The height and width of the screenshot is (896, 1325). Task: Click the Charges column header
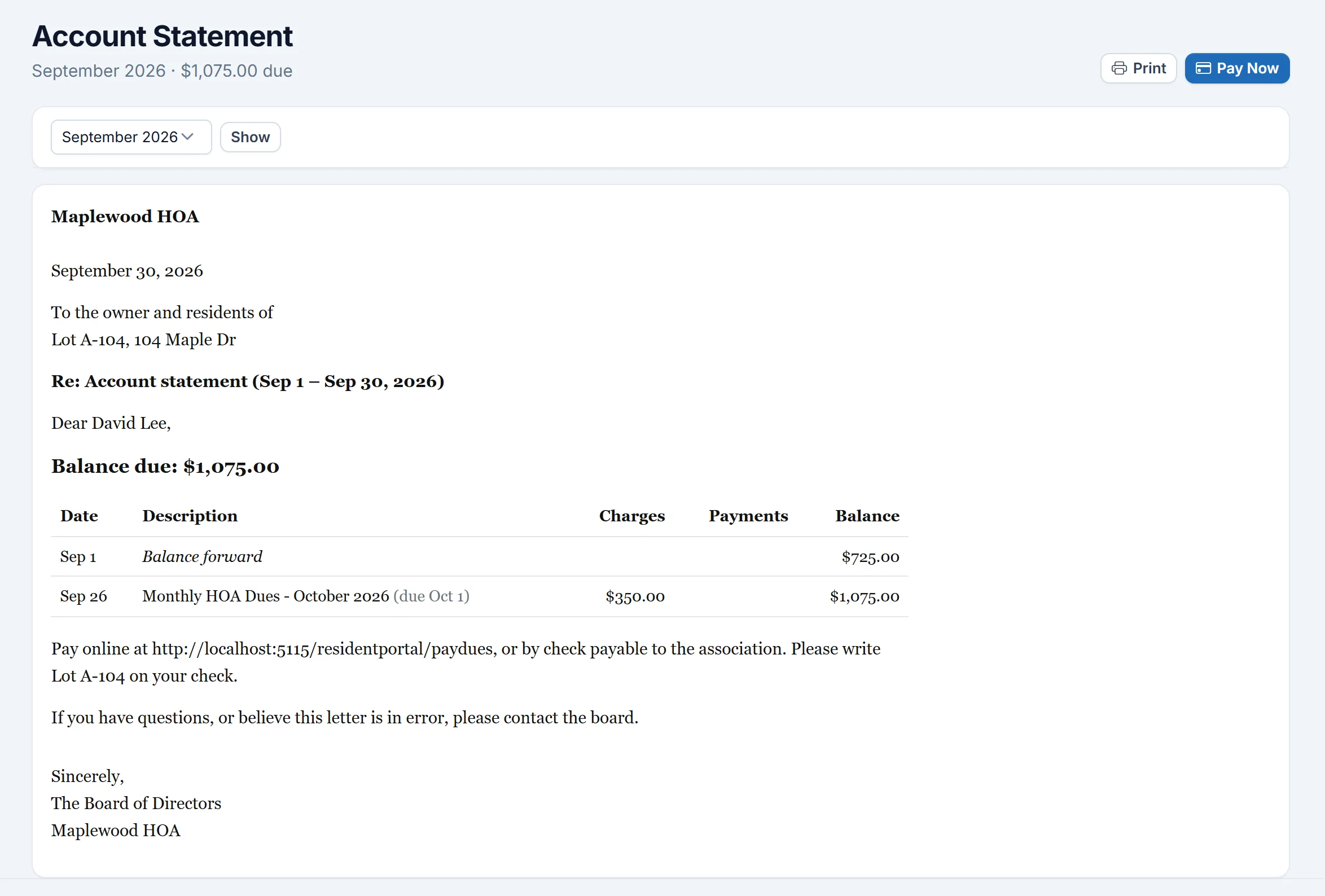631,516
